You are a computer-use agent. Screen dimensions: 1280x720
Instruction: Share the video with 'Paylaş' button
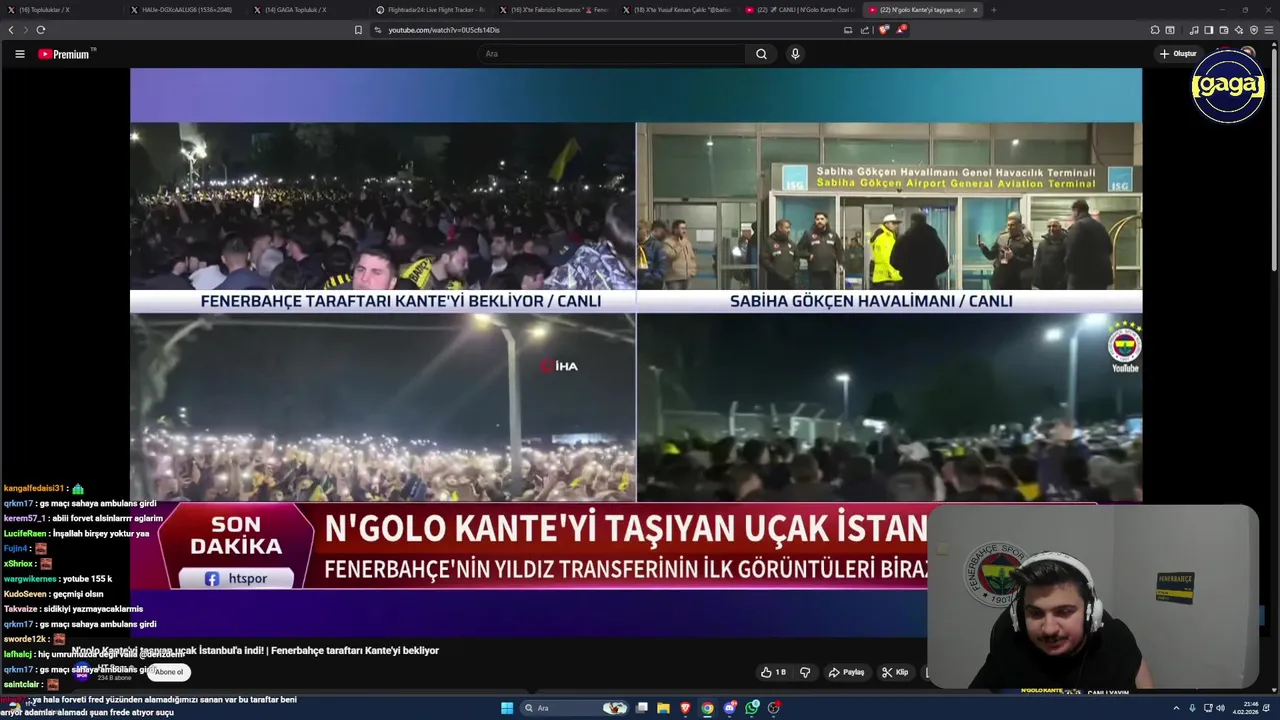[846, 672]
